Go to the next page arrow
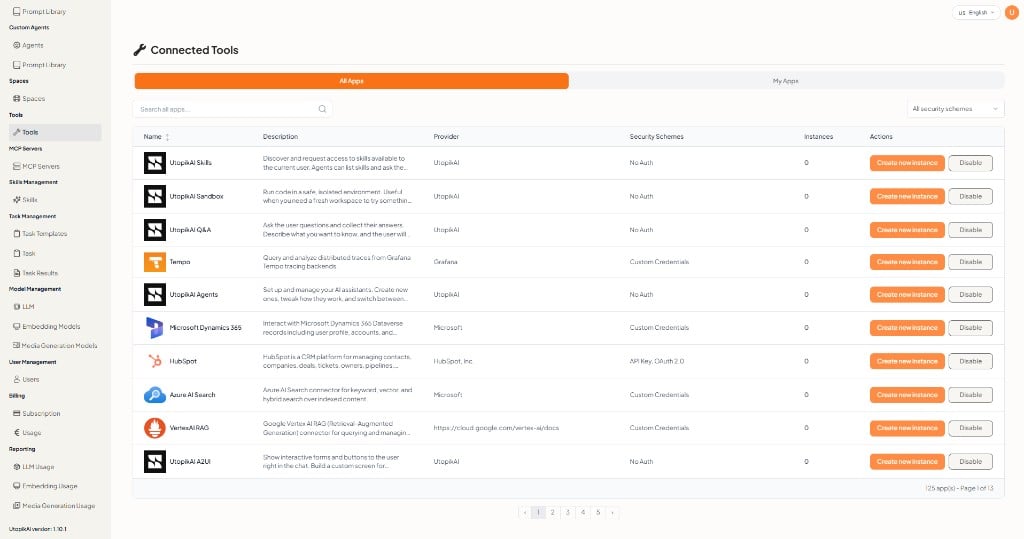Image resolution: width=1024 pixels, height=539 pixels. (613, 512)
